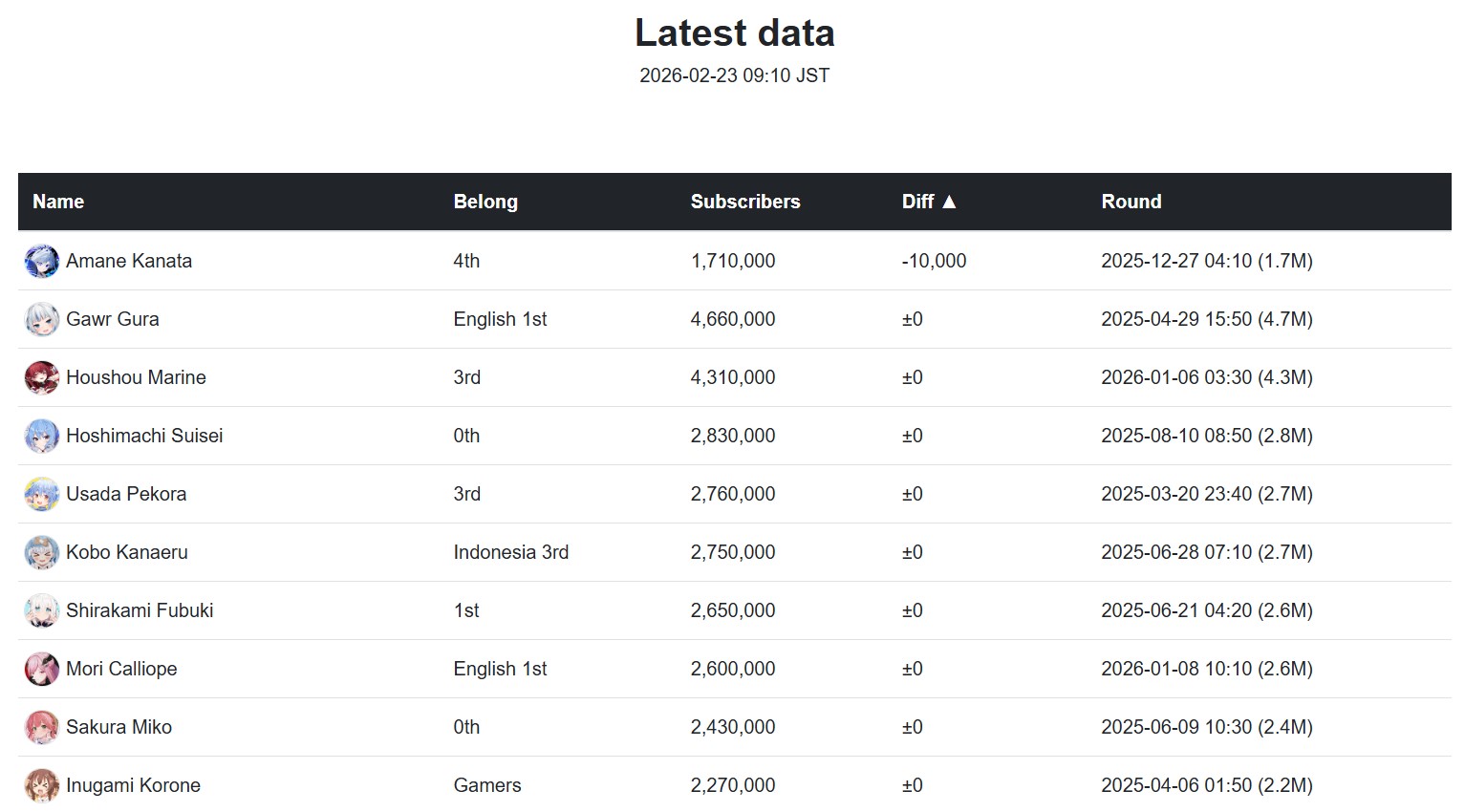Click Amane Kanata's avatar icon
The image size is (1465, 812).
pos(42,261)
